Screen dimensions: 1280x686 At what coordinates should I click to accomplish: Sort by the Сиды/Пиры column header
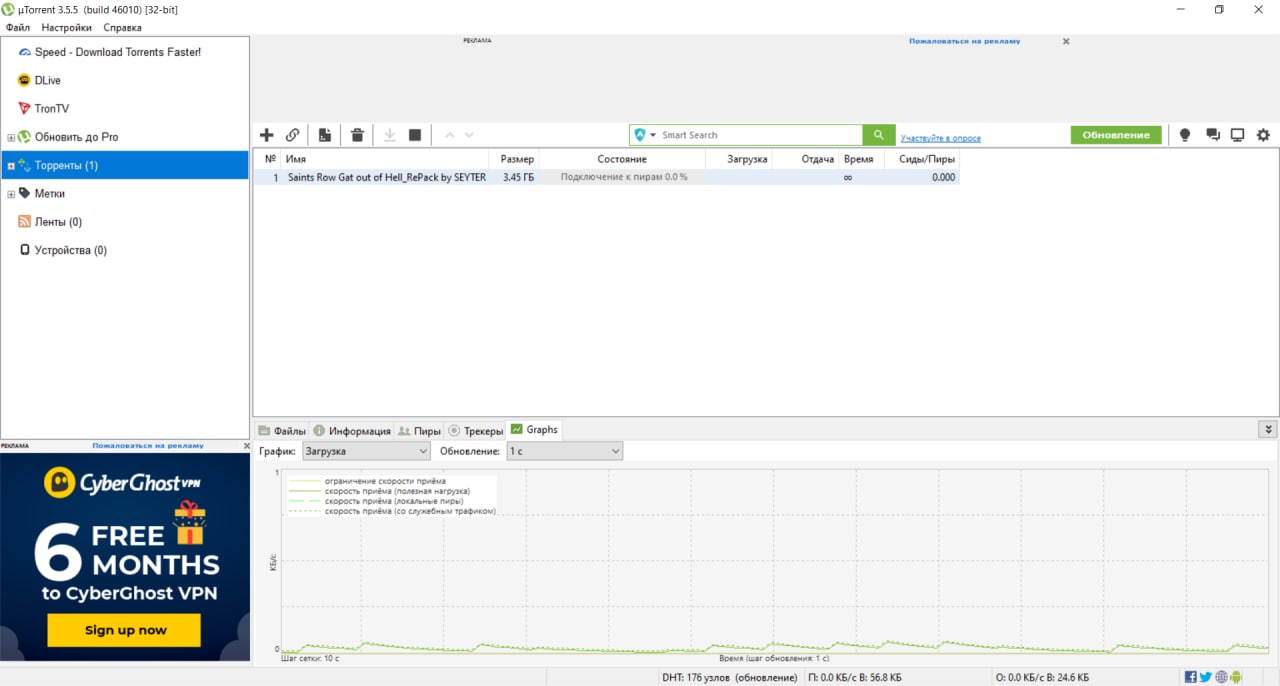point(922,159)
